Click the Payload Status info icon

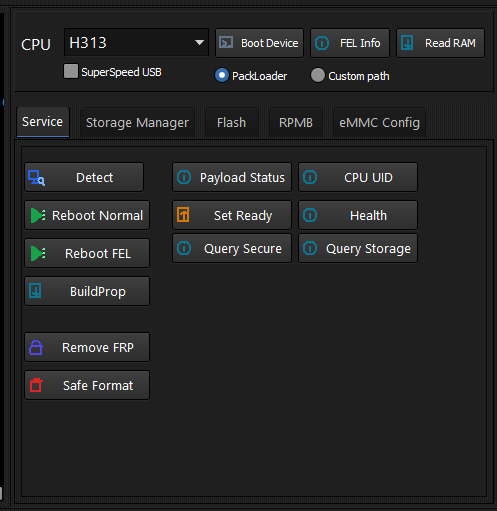[184, 177]
